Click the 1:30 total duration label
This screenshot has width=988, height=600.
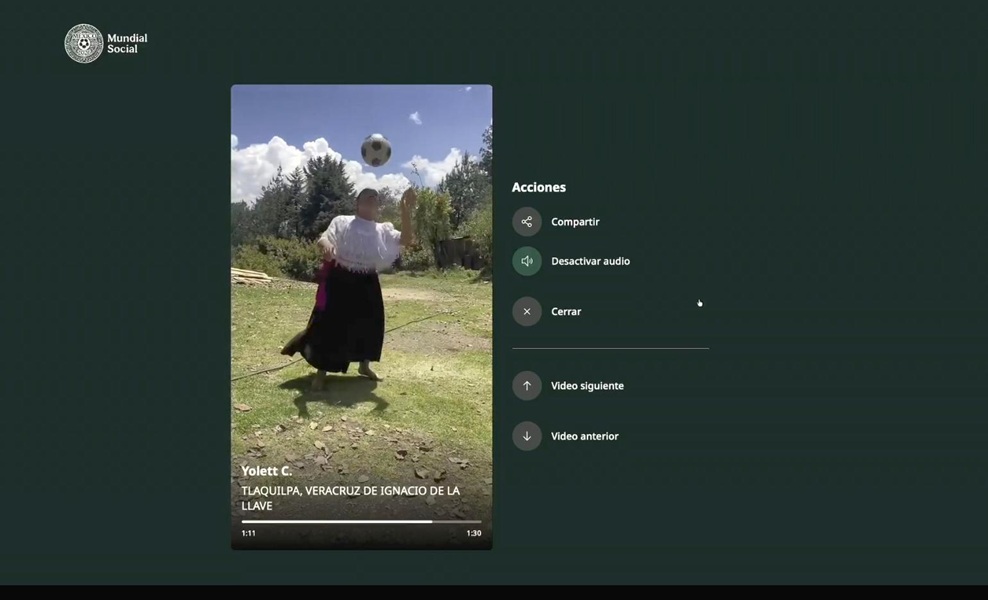click(473, 533)
